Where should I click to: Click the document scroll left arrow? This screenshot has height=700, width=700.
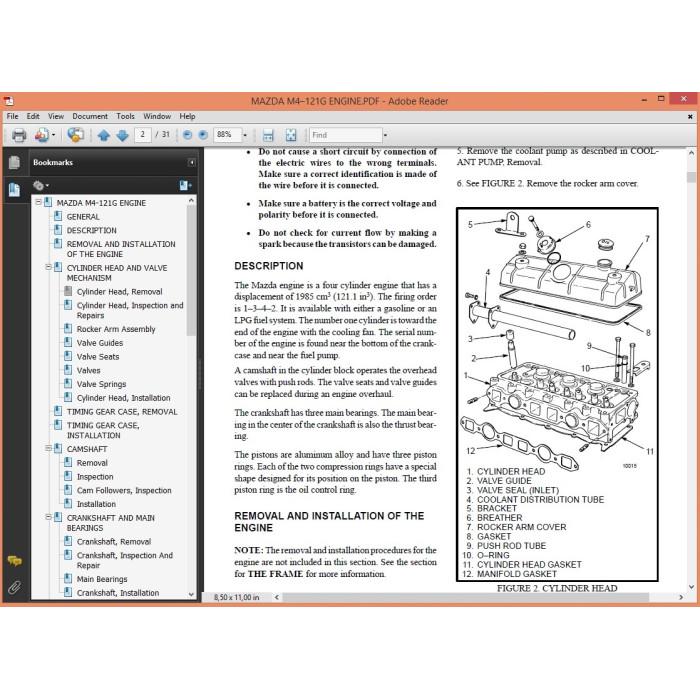coord(277,597)
